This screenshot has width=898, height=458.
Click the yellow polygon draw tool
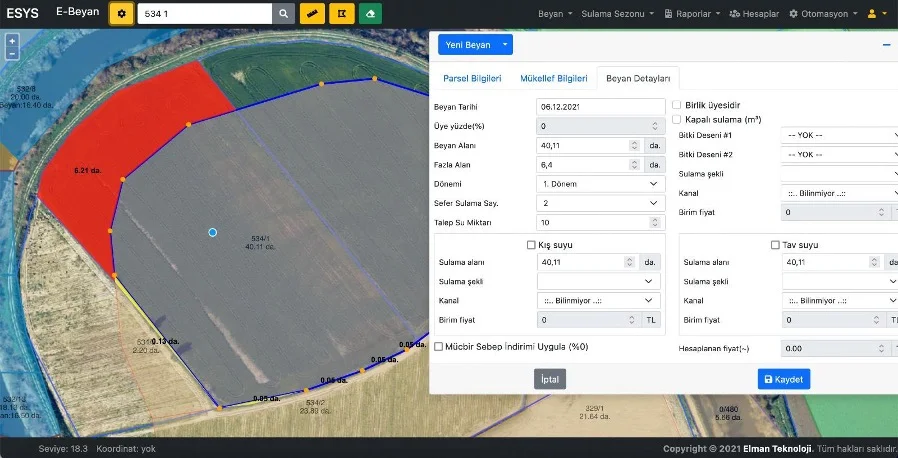[342, 14]
